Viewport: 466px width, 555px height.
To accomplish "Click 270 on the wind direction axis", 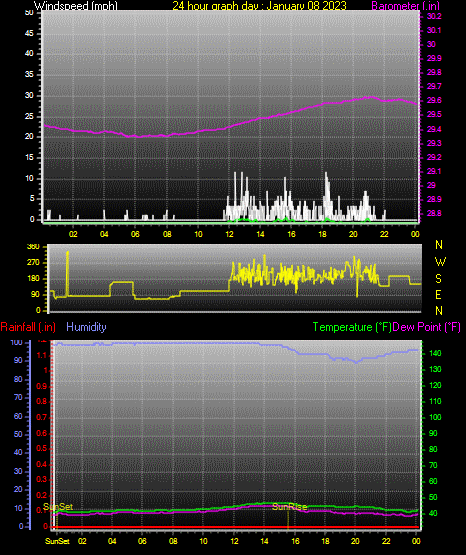I will (34, 263).
